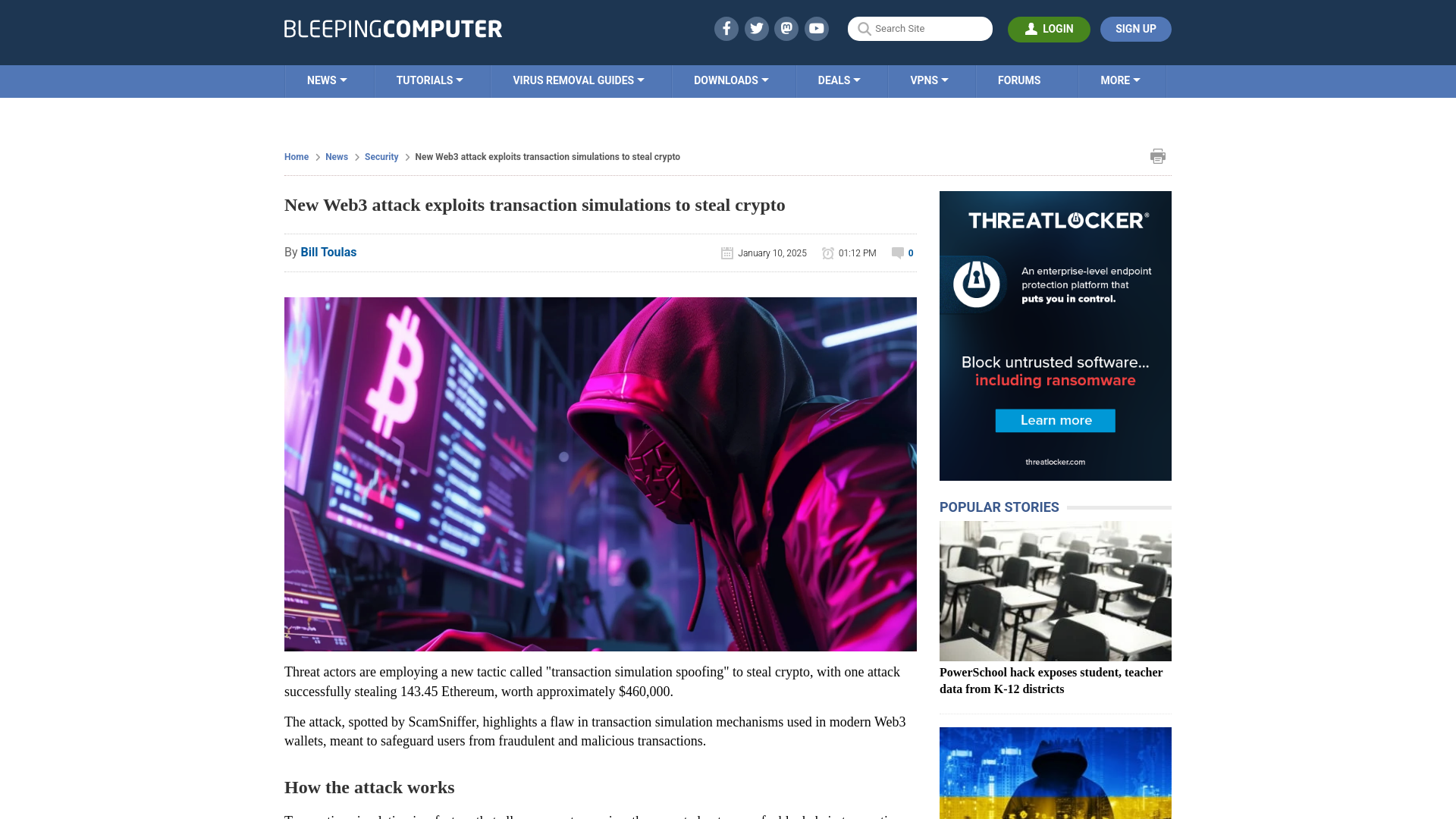Viewport: 1456px width, 819px height.
Task: Click the SIGN UP button
Action: (1136, 29)
